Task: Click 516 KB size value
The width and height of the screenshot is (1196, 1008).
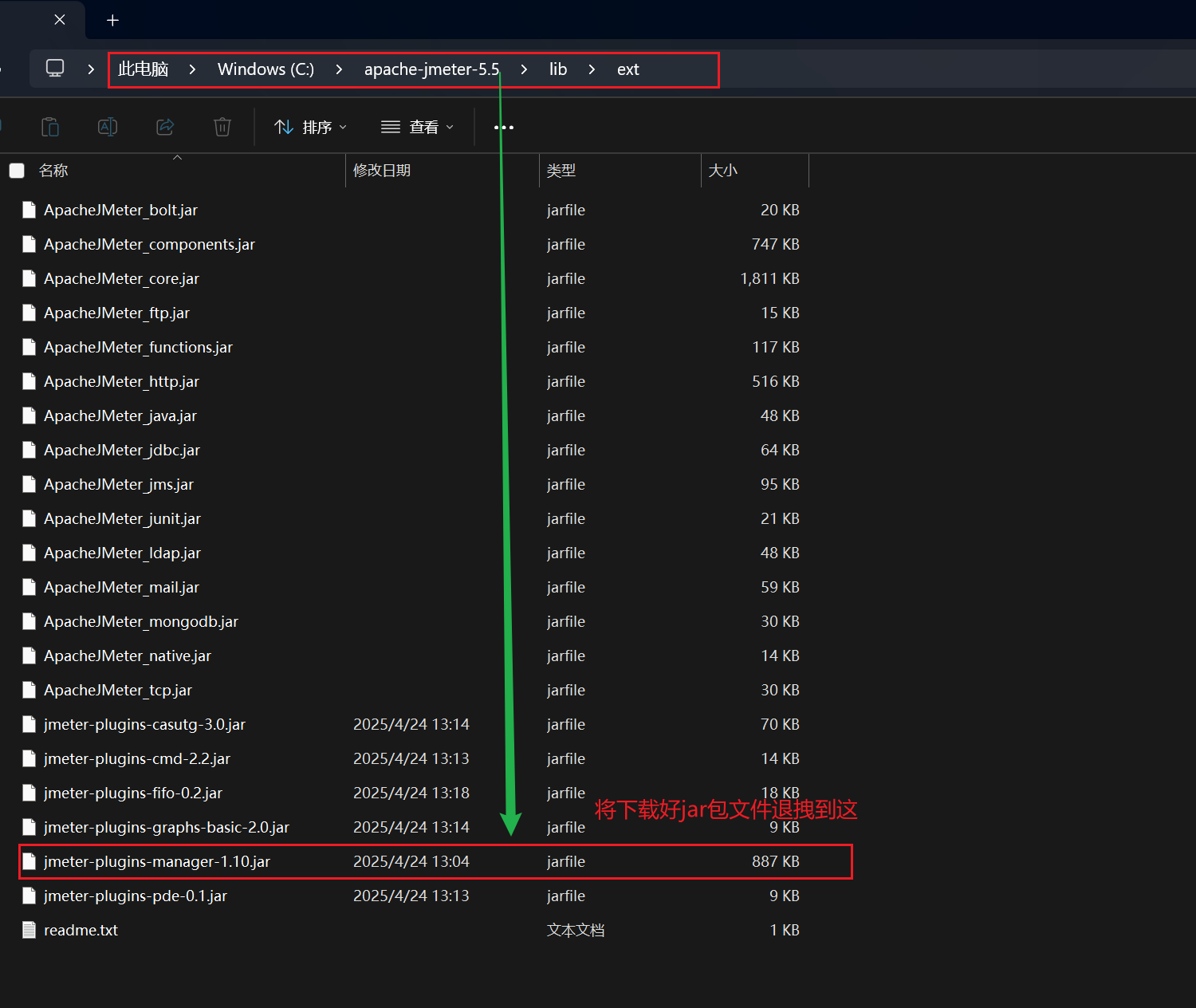Action: (775, 381)
